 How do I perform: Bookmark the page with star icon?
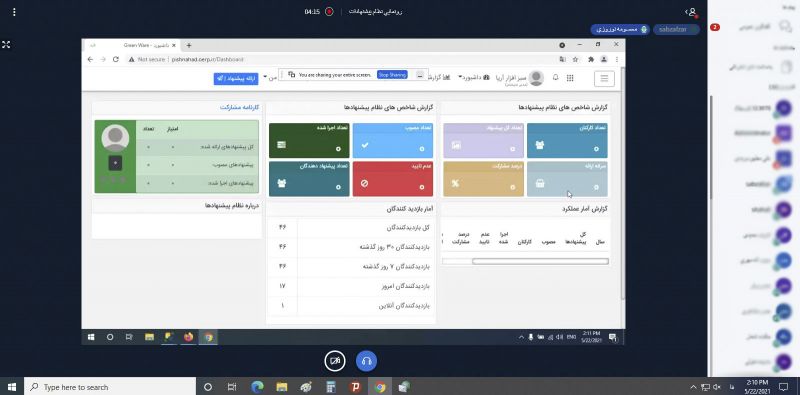tap(576, 59)
